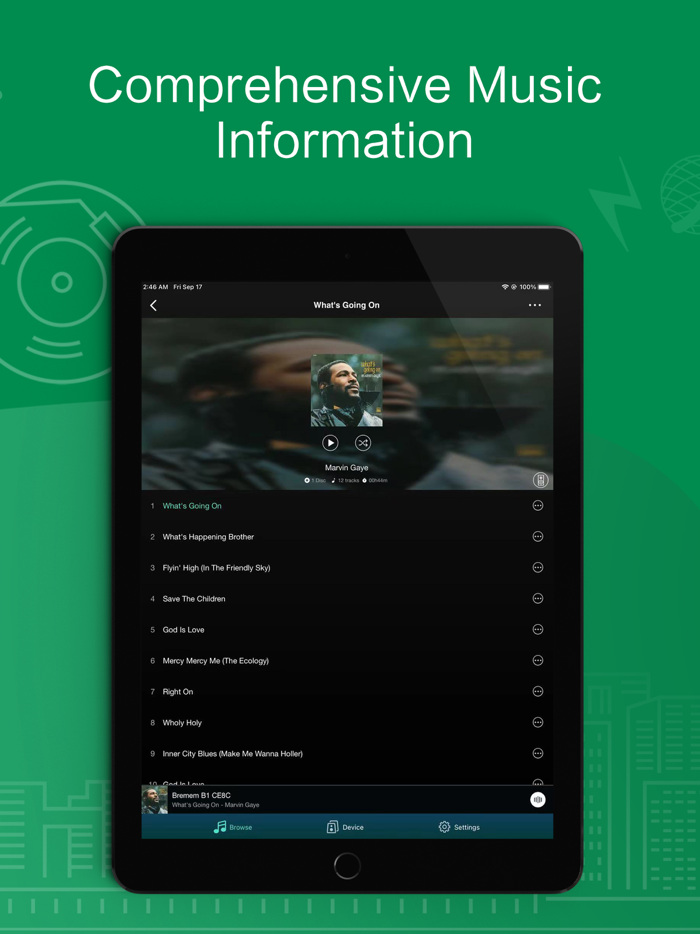Tap the Wi-Fi icon in status bar
The image size is (700, 934).
coord(505,287)
